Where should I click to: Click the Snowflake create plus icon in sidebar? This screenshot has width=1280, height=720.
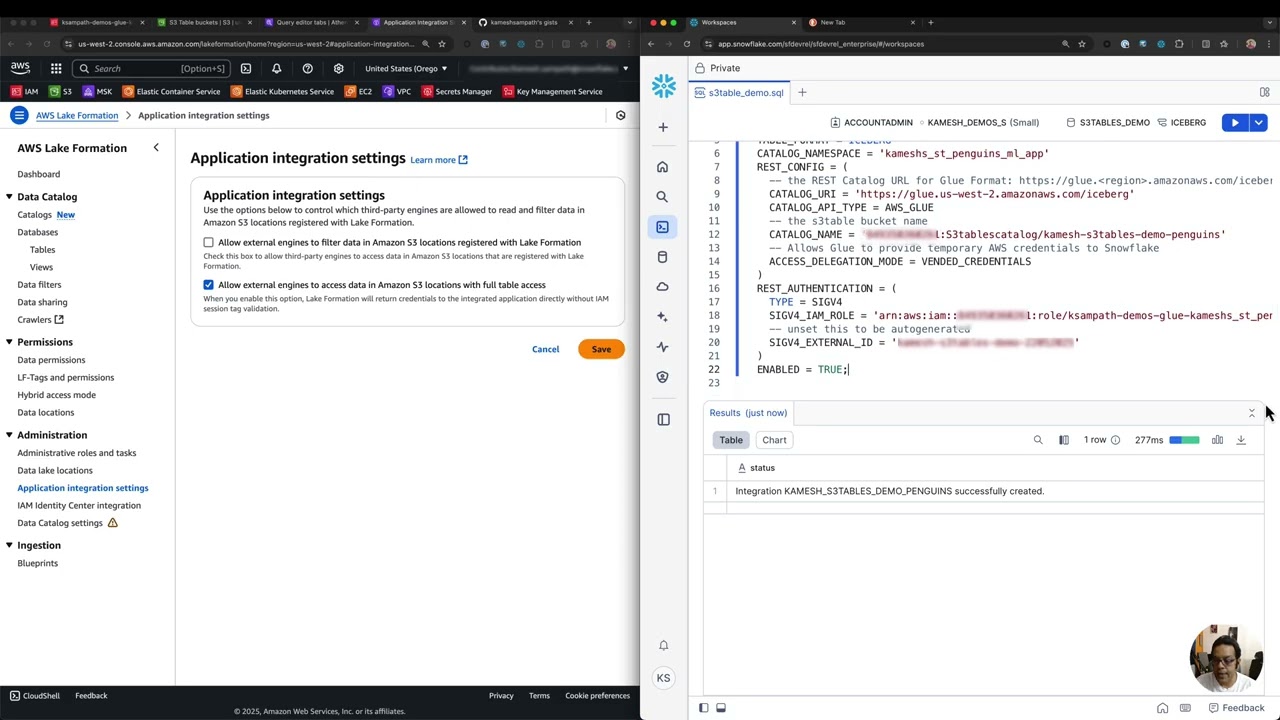(x=663, y=127)
